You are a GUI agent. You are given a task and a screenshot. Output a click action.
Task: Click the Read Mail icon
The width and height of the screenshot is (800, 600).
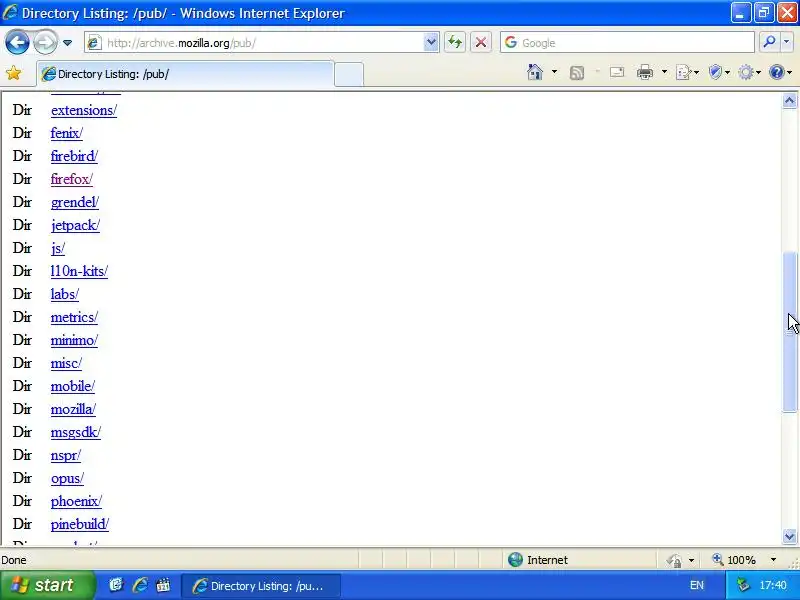click(617, 72)
